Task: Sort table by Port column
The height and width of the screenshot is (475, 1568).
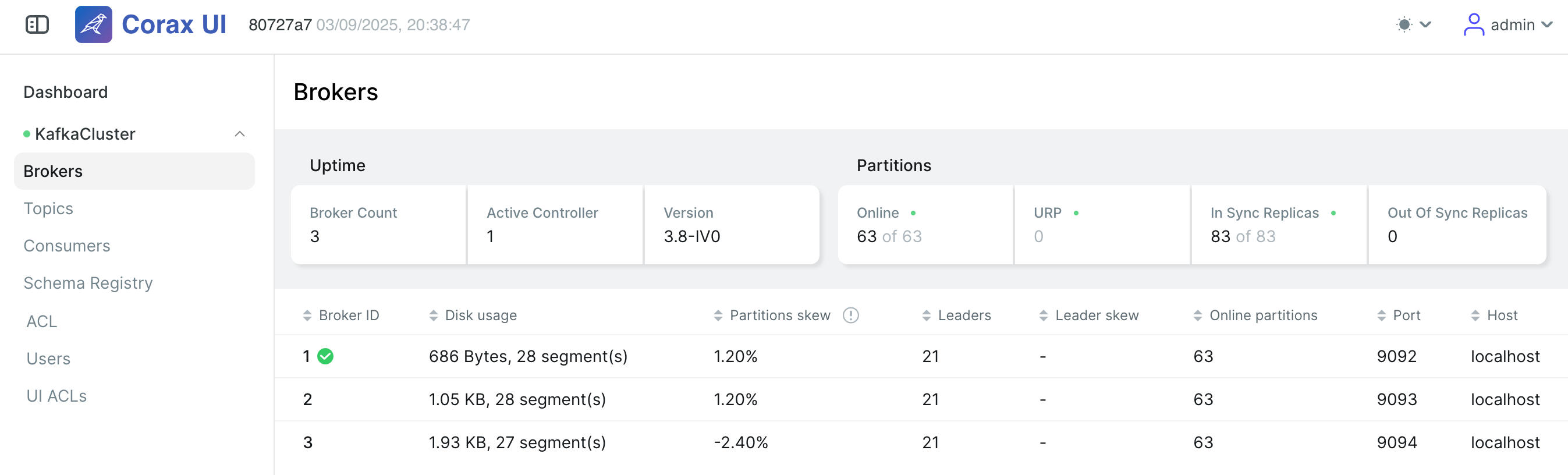Action: (1398, 316)
